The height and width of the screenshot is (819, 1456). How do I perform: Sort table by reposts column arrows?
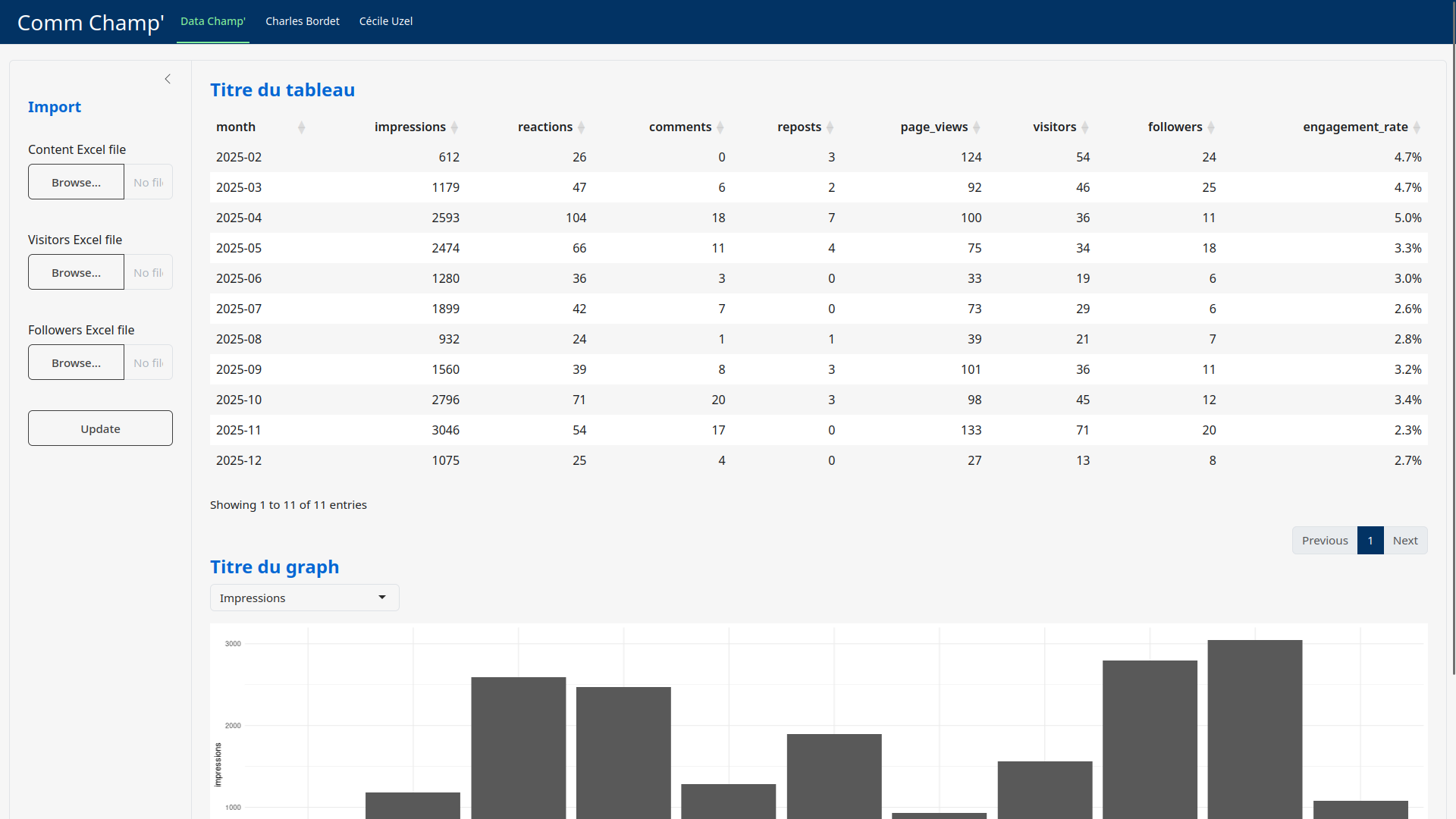click(830, 127)
